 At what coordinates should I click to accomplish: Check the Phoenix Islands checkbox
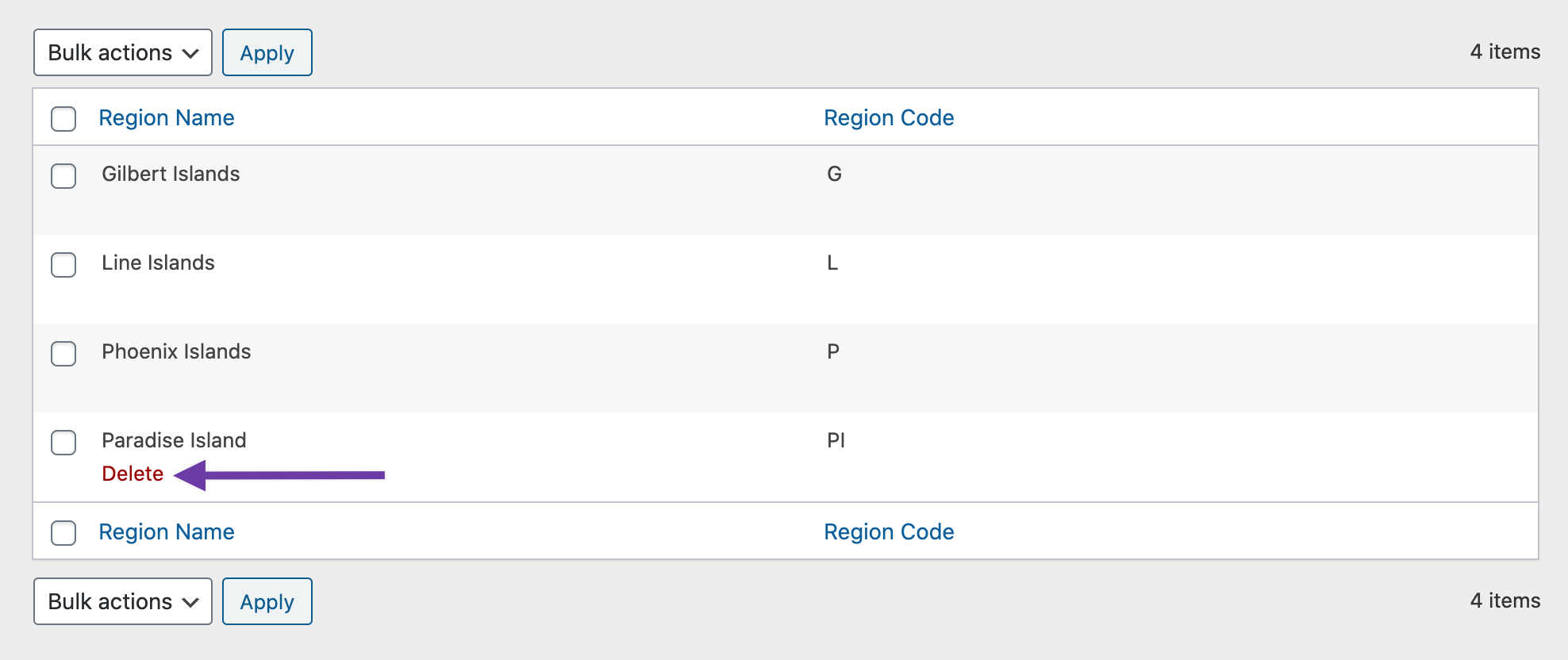pyautogui.click(x=63, y=354)
